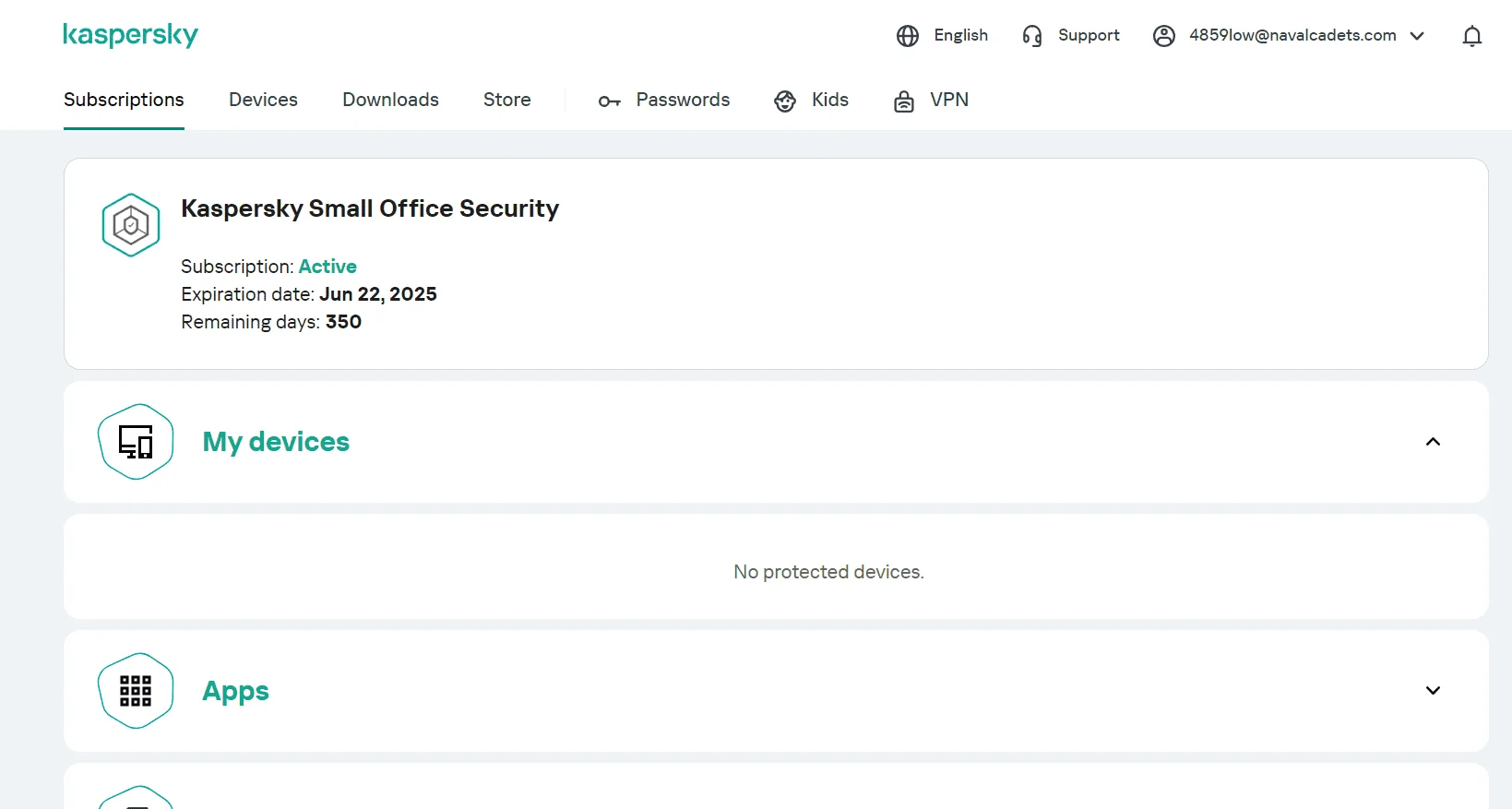This screenshot has height=809, width=1512.
Task: Click the globe language icon
Action: pos(908,36)
